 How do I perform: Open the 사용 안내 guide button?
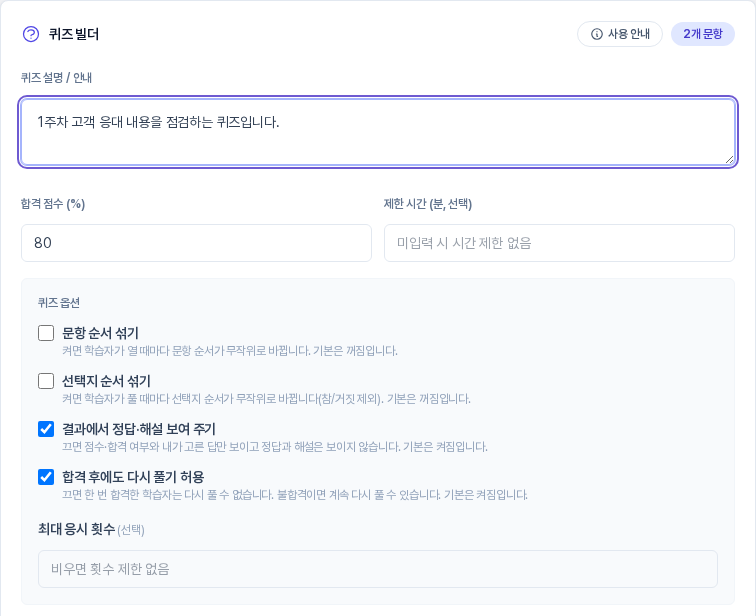[x=620, y=34]
